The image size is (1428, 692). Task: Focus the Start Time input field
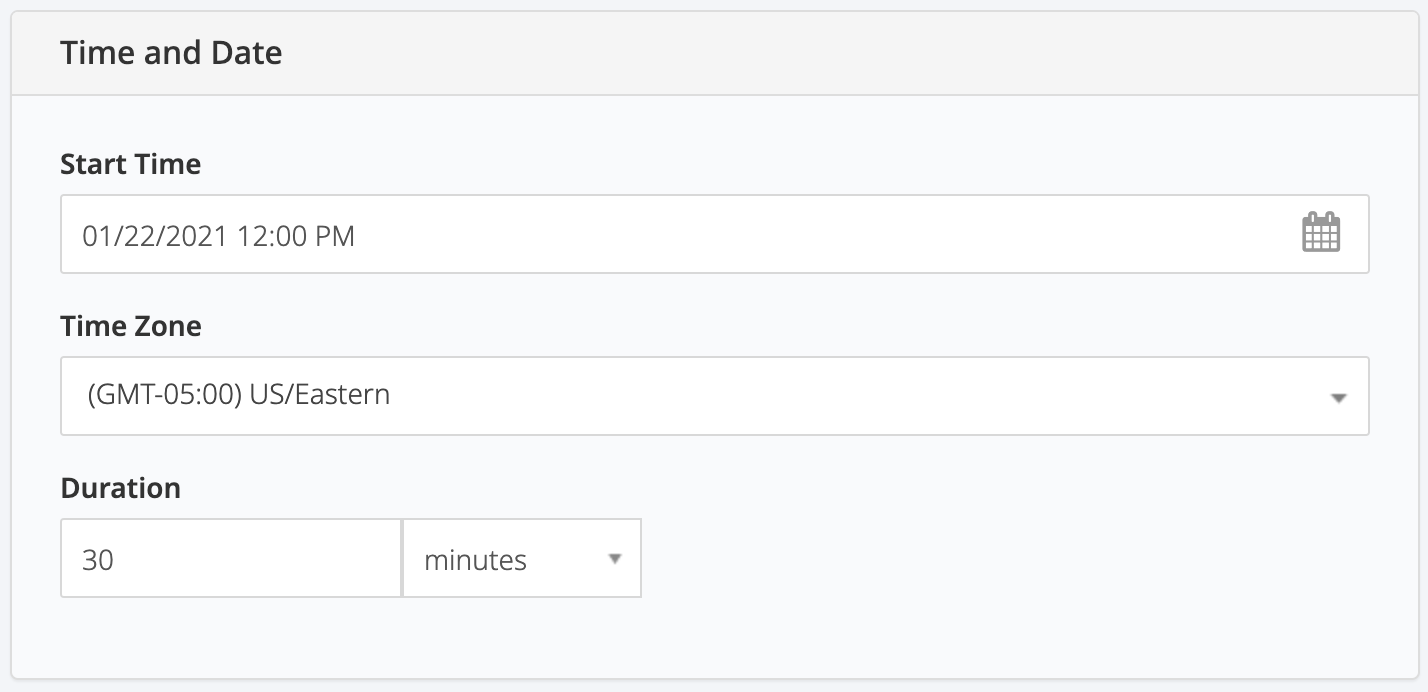tap(715, 234)
